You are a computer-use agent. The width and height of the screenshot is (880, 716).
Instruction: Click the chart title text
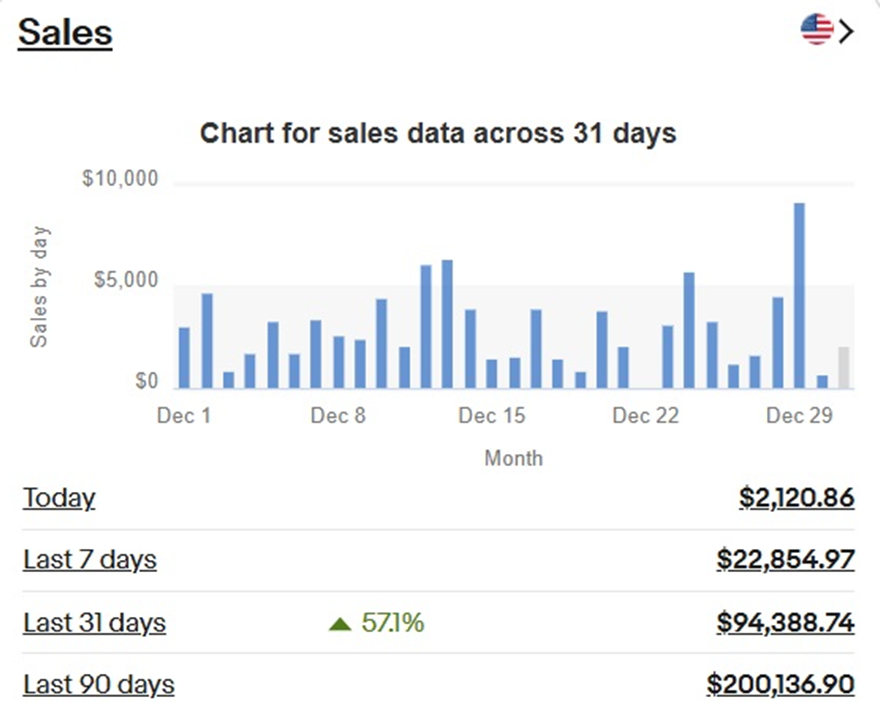[x=438, y=133]
